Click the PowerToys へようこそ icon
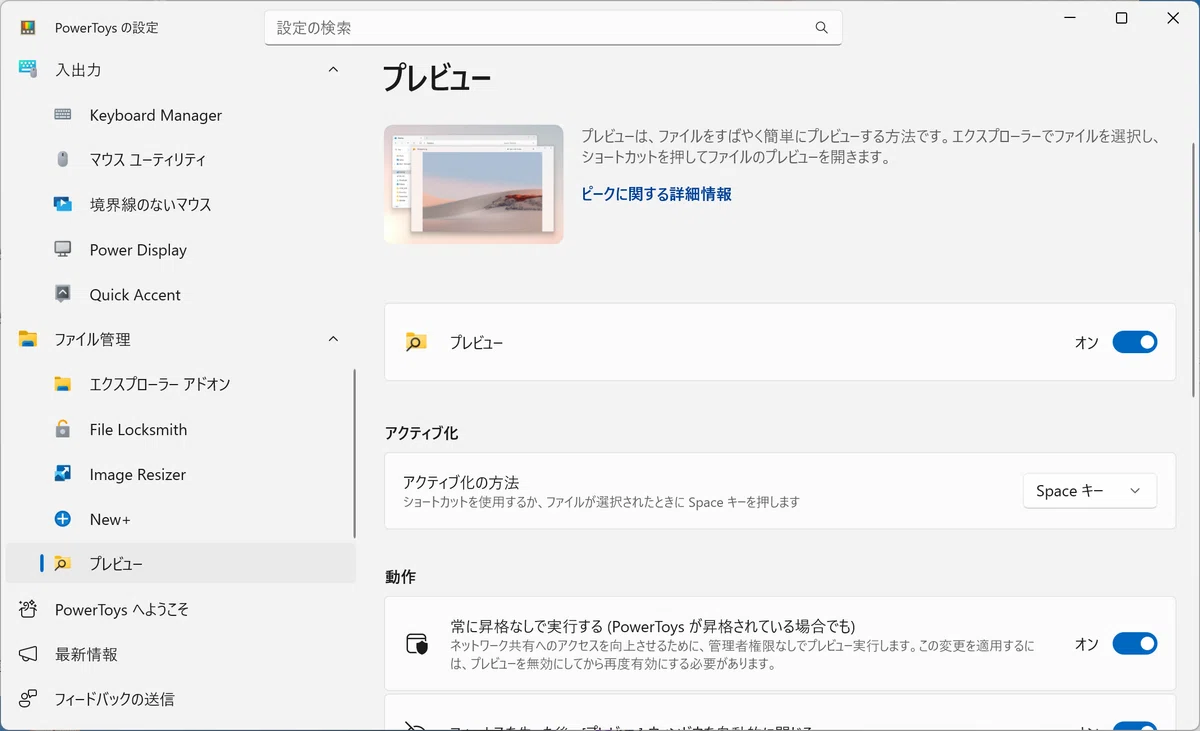1200x731 pixels. point(28,609)
